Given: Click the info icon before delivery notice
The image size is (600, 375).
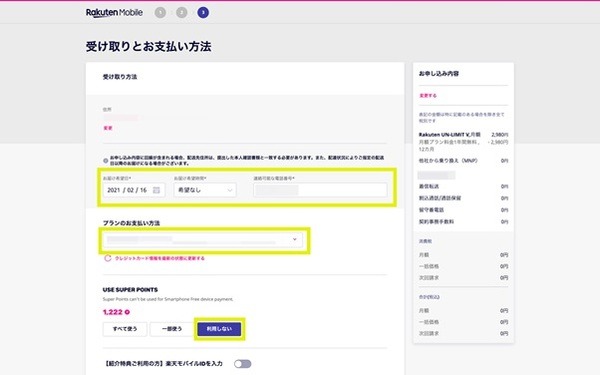Looking at the screenshot, I should [106, 161].
